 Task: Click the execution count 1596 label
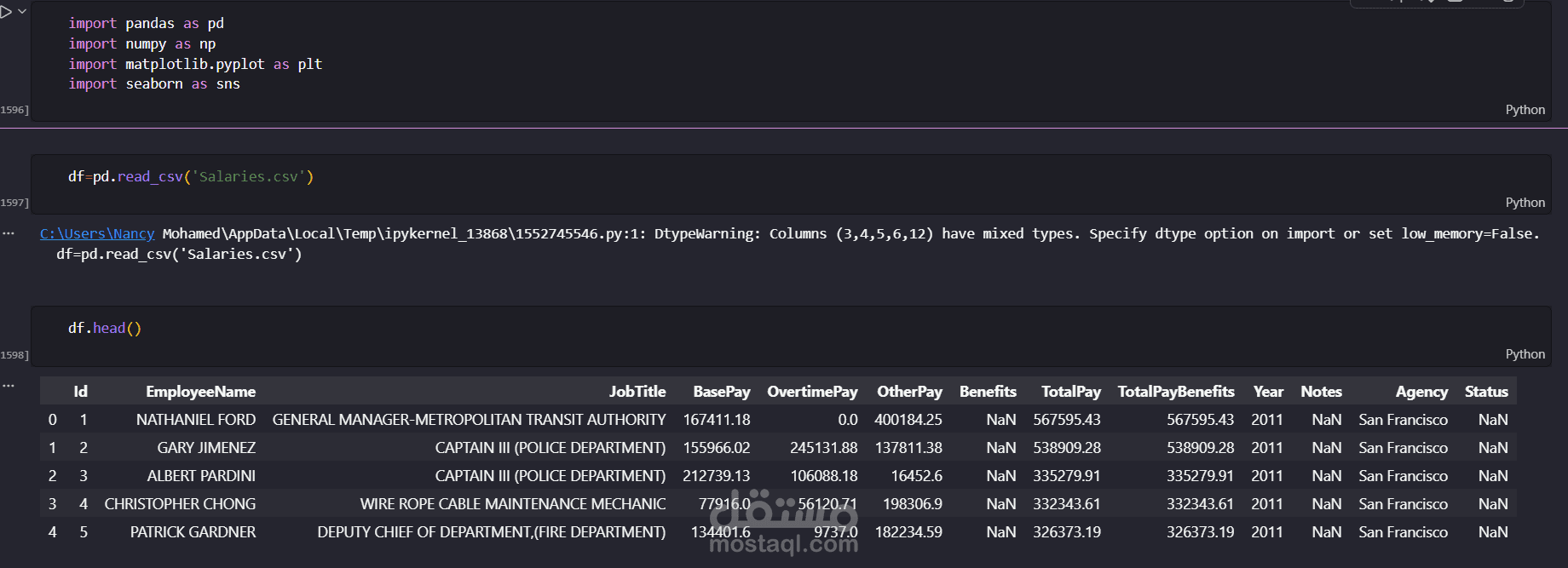pyautogui.click(x=14, y=110)
